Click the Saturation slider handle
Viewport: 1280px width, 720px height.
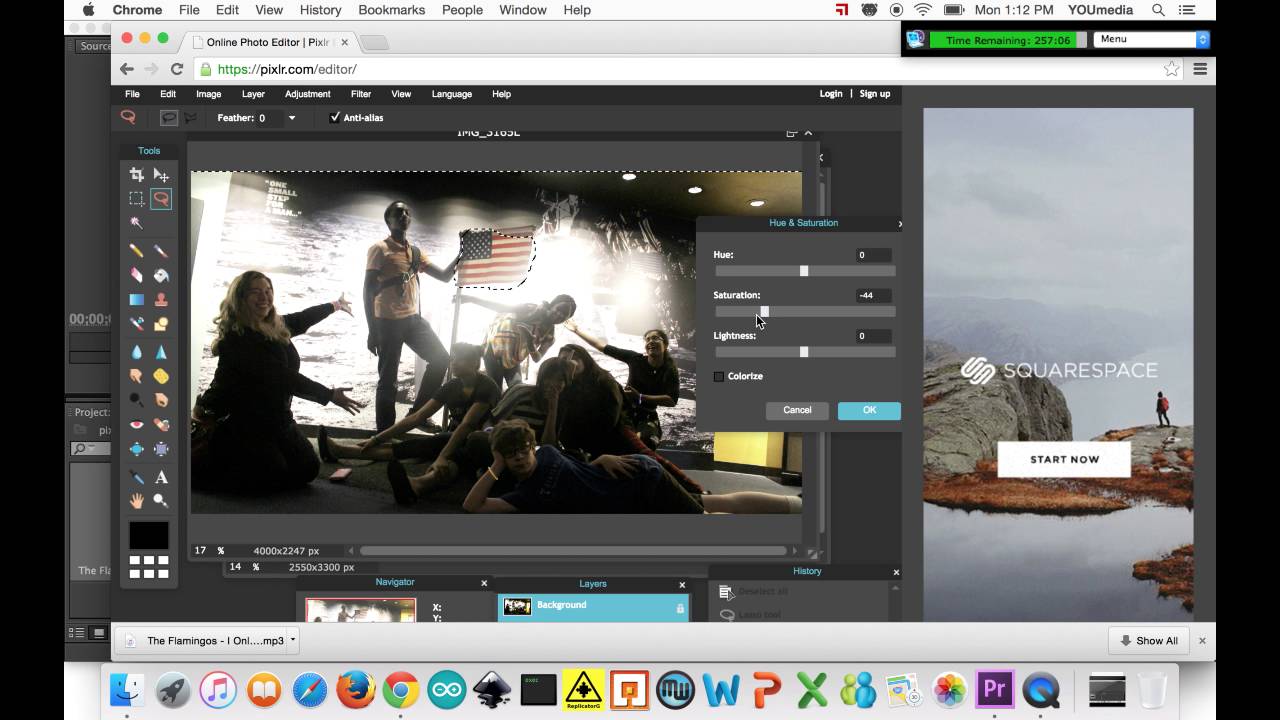pyautogui.click(x=765, y=312)
